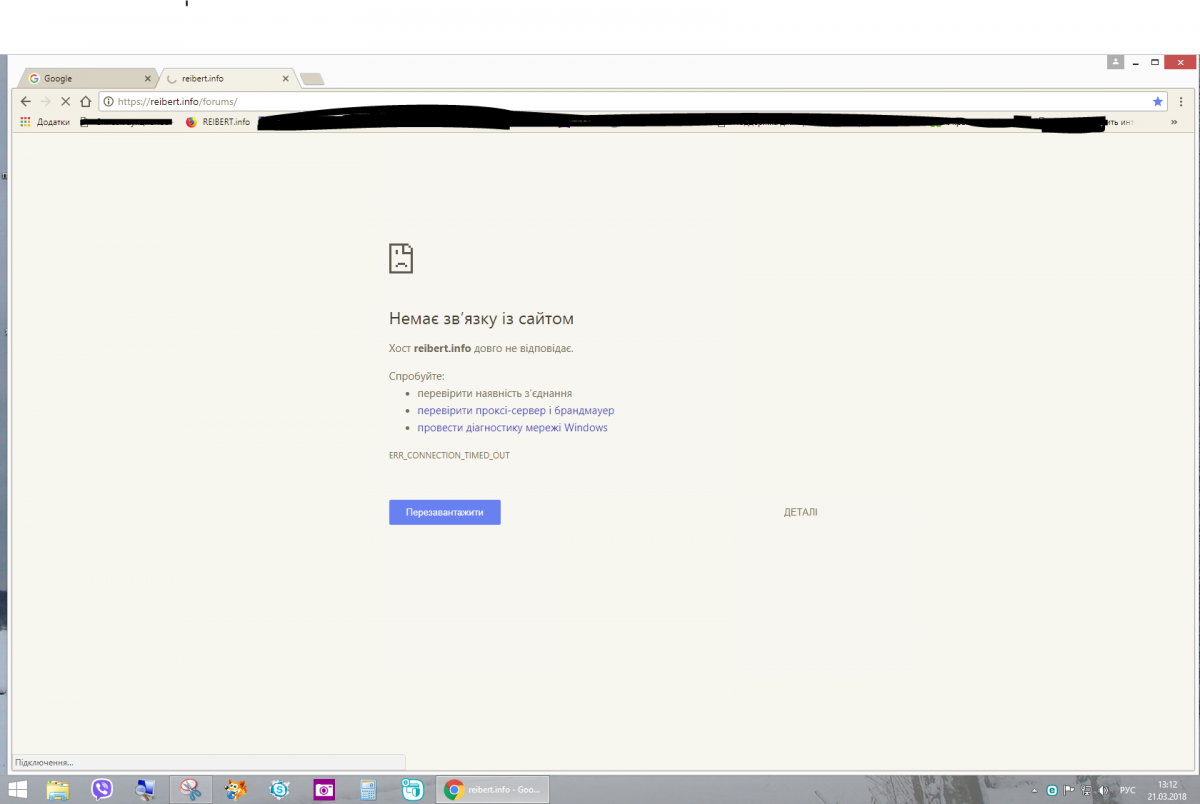The width and height of the screenshot is (1200, 804).
Task: Click the 'Підключення...' status bar text
Action: pos(44,763)
